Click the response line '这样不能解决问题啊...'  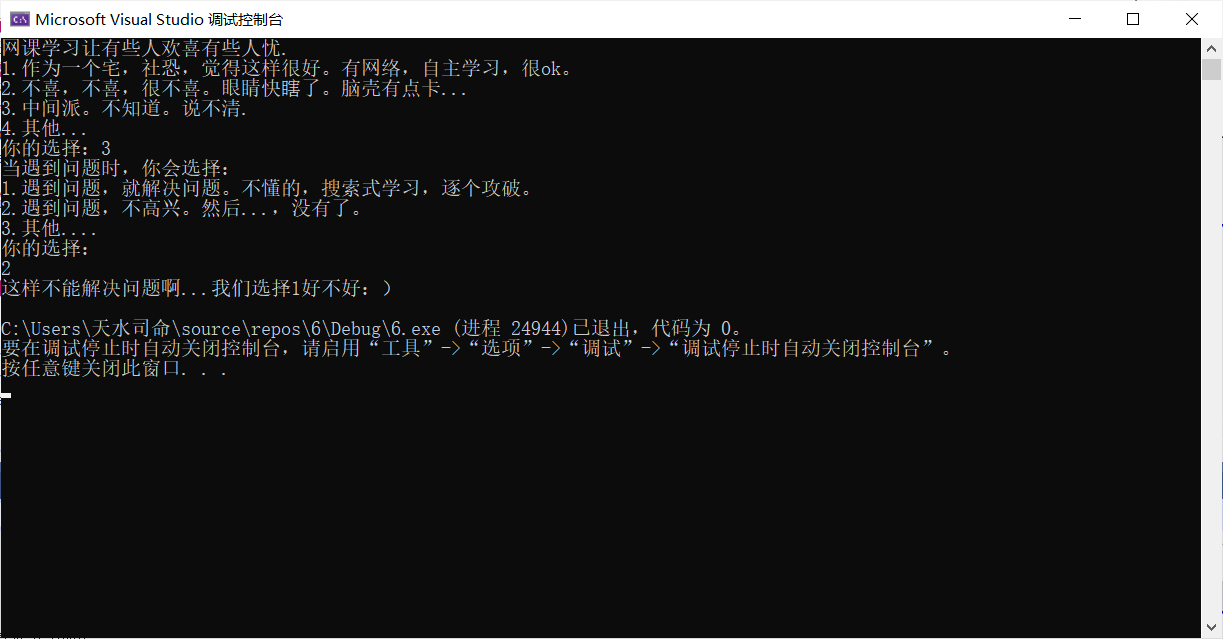[x=197, y=288]
